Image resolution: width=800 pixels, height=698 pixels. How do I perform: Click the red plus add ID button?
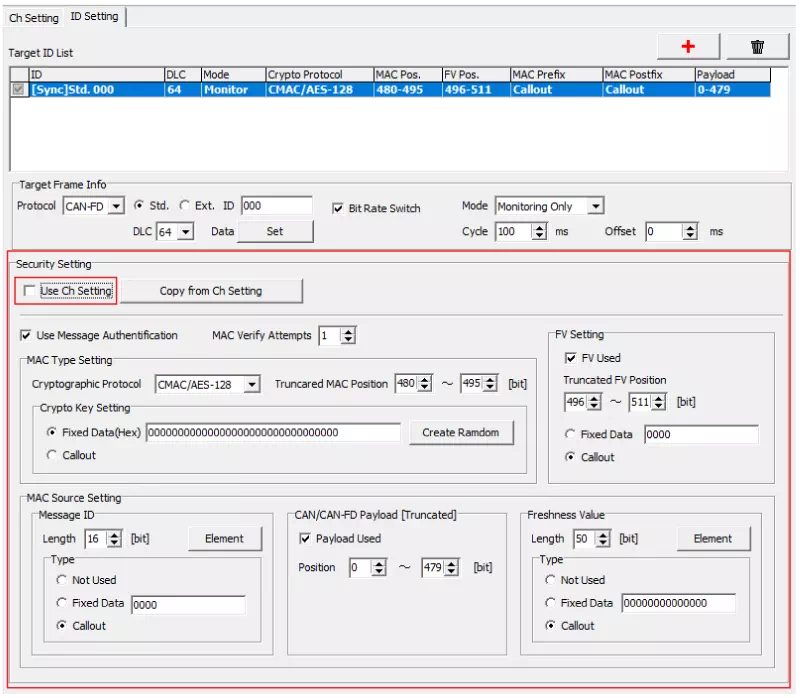pos(687,46)
